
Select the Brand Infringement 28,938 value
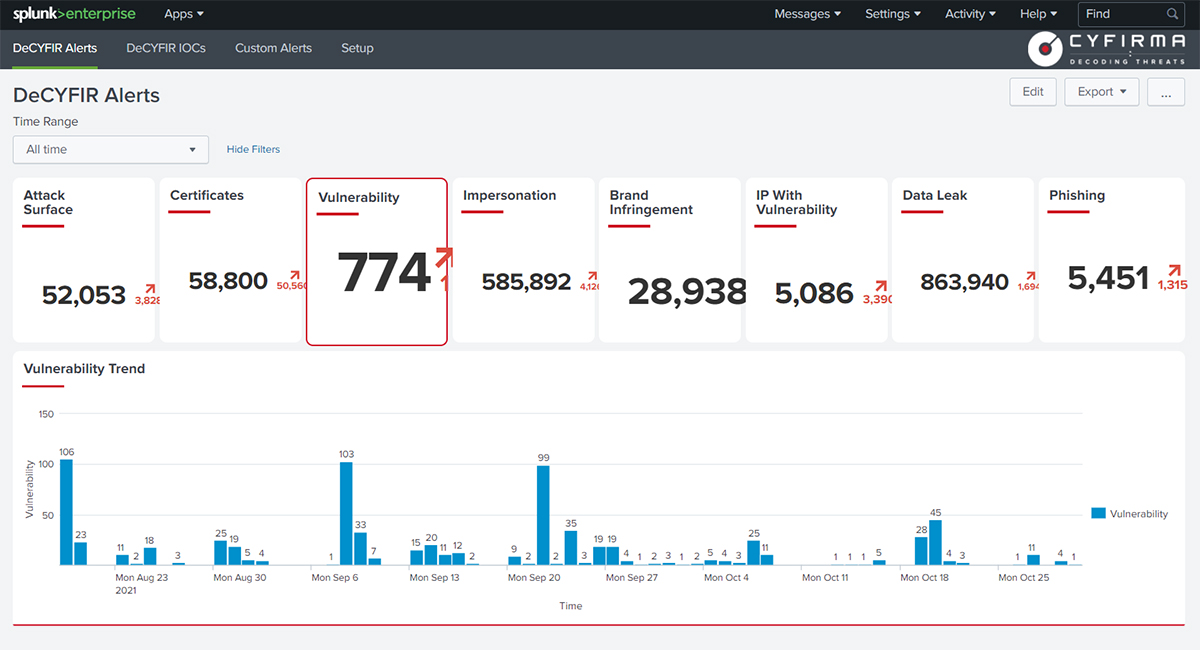[x=686, y=292]
